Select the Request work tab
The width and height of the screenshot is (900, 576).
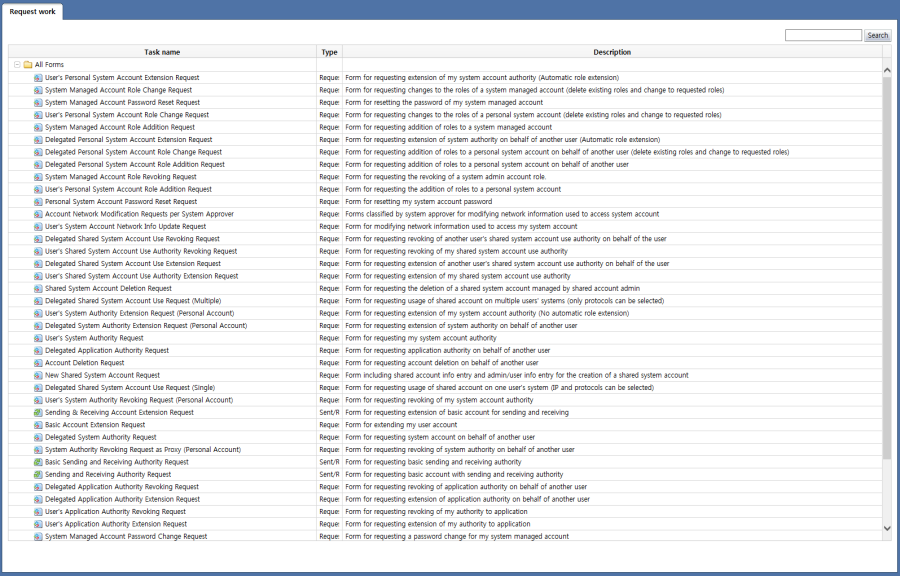pos(33,12)
